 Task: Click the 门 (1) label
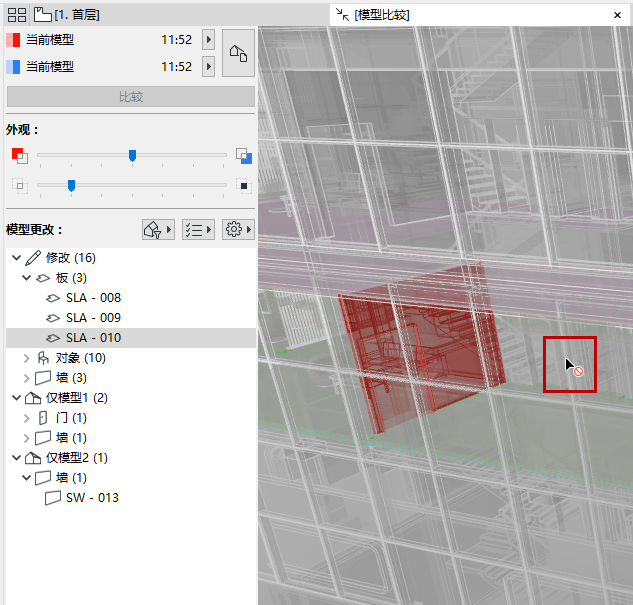(x=71, y=418)
